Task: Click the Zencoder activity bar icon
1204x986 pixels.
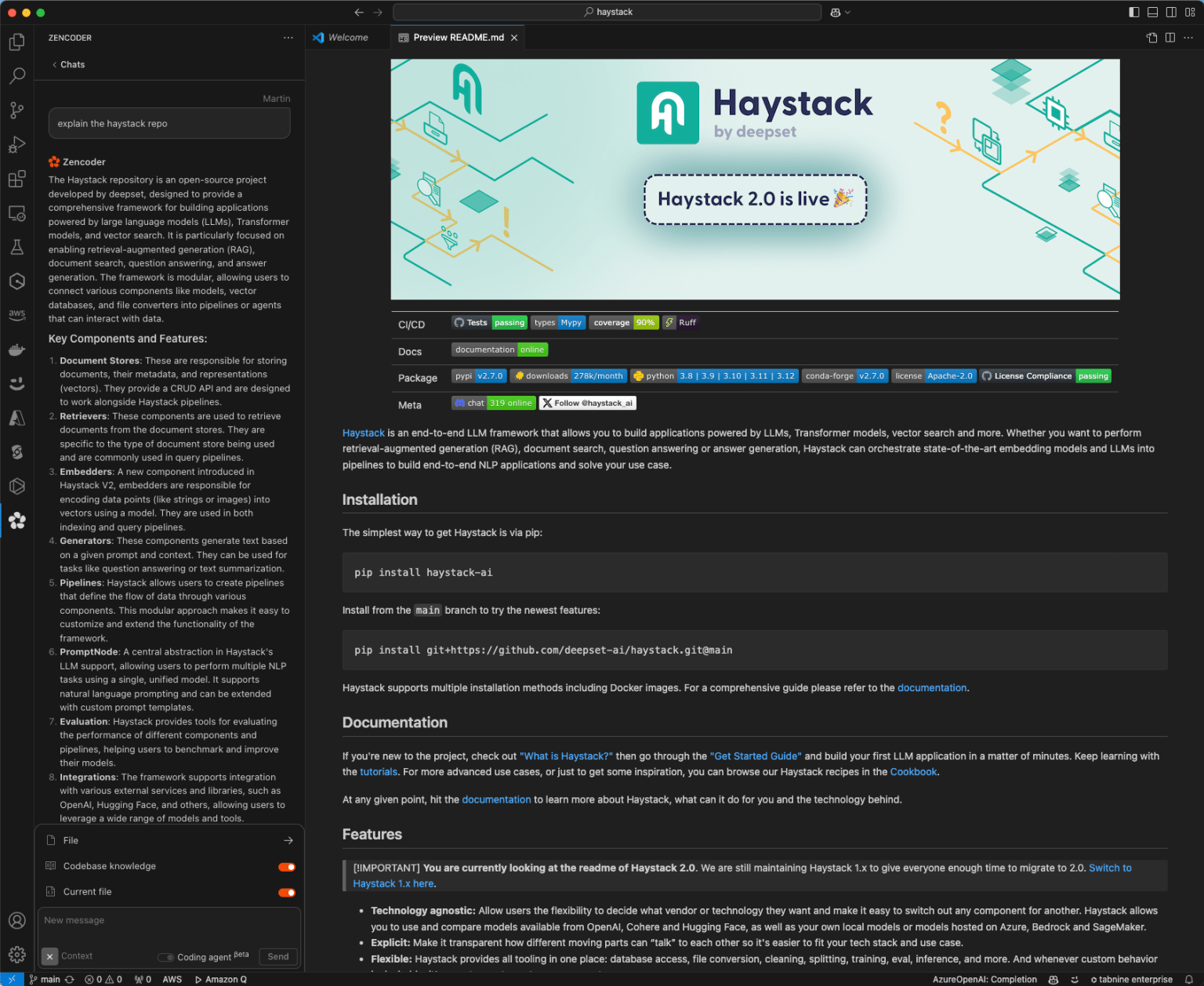Action: point(16,520)
